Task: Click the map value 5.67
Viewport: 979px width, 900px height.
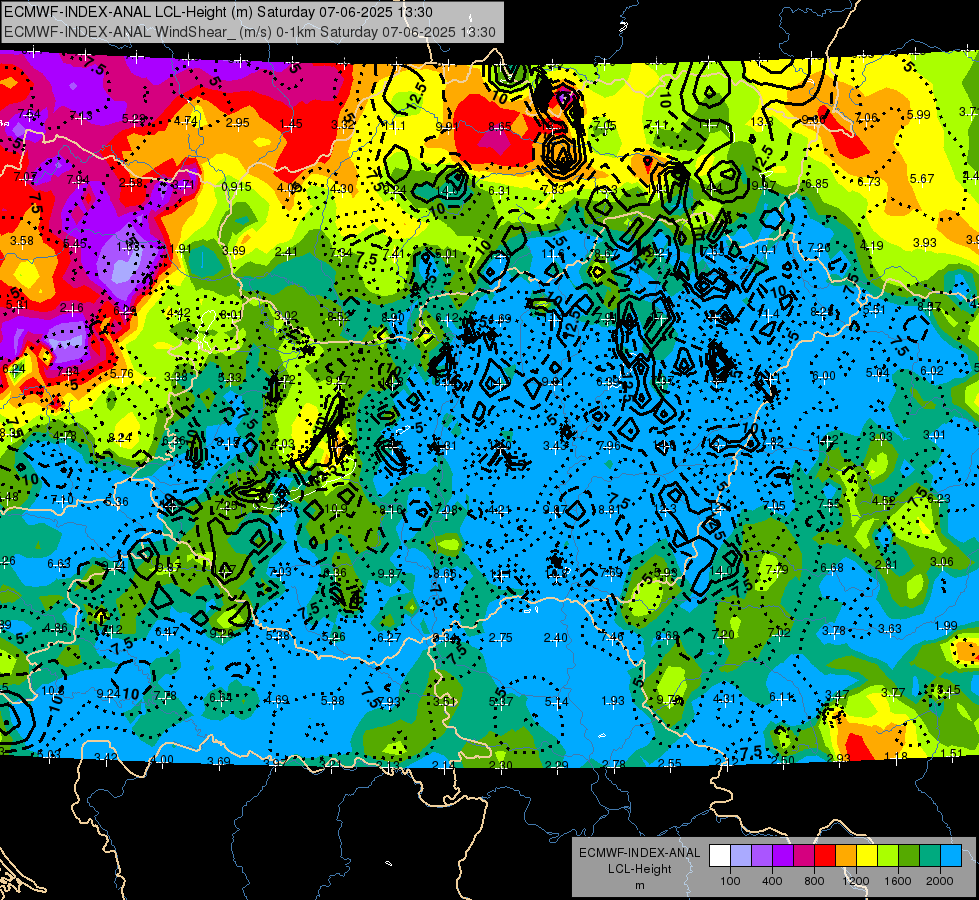Action: 922,179
